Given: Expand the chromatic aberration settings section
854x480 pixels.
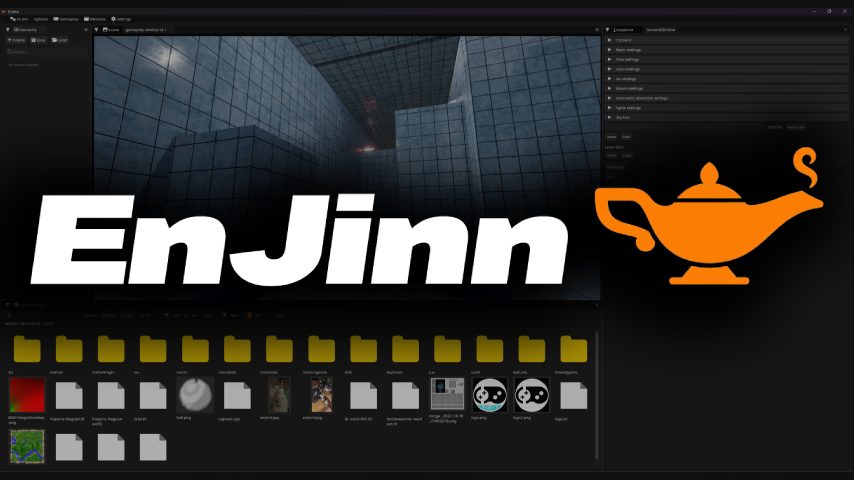Looking at the screenshot, I should click(x=727, y=98).
